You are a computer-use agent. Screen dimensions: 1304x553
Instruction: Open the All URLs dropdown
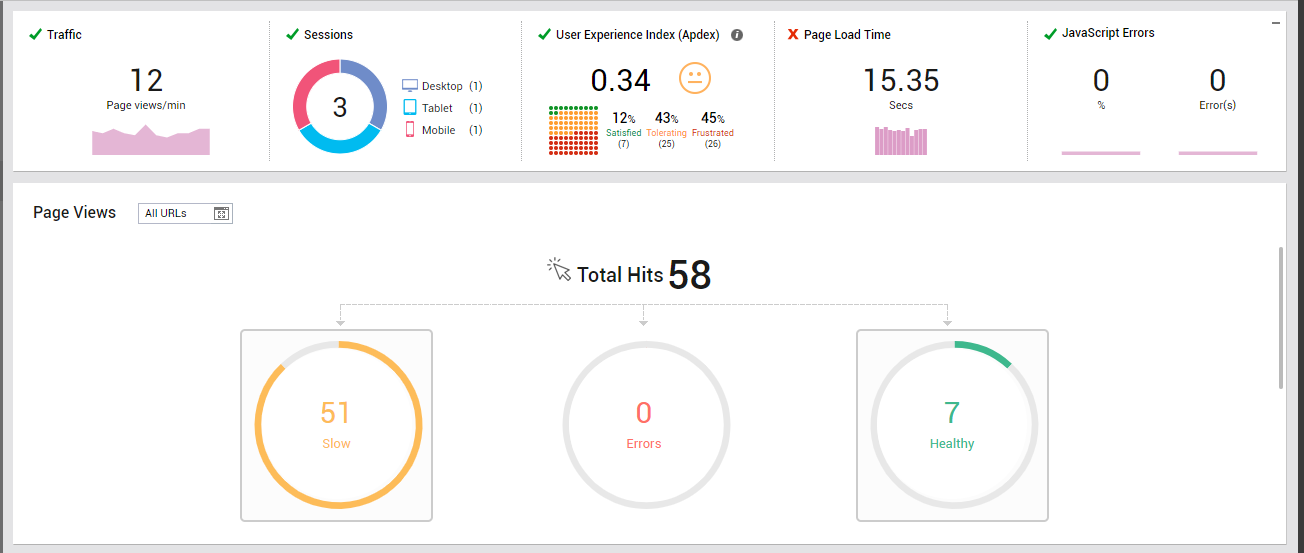185,213
